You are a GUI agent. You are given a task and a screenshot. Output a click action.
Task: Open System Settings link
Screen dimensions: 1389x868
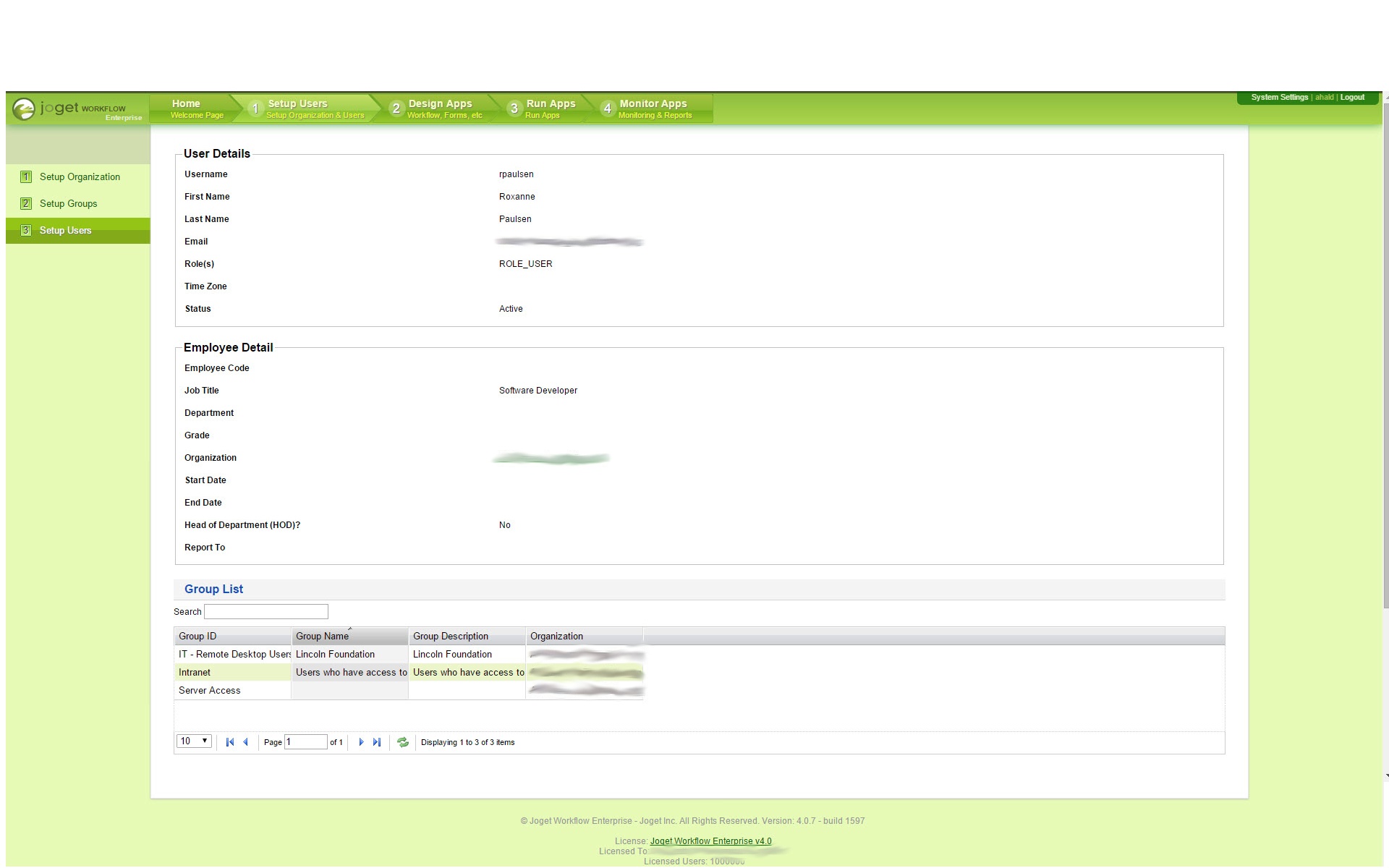(1279, 98)
